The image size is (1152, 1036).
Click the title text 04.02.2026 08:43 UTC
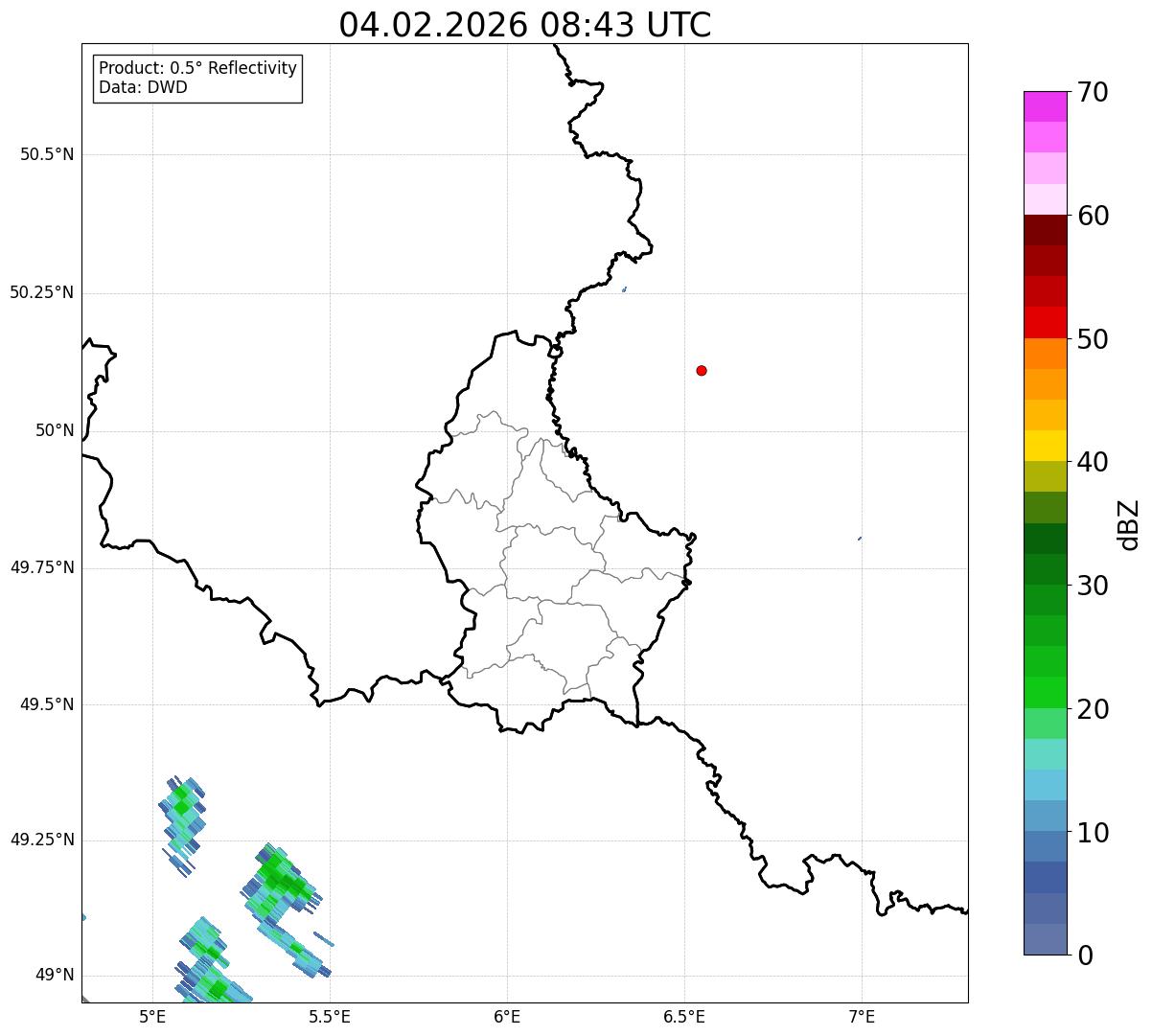525,25
